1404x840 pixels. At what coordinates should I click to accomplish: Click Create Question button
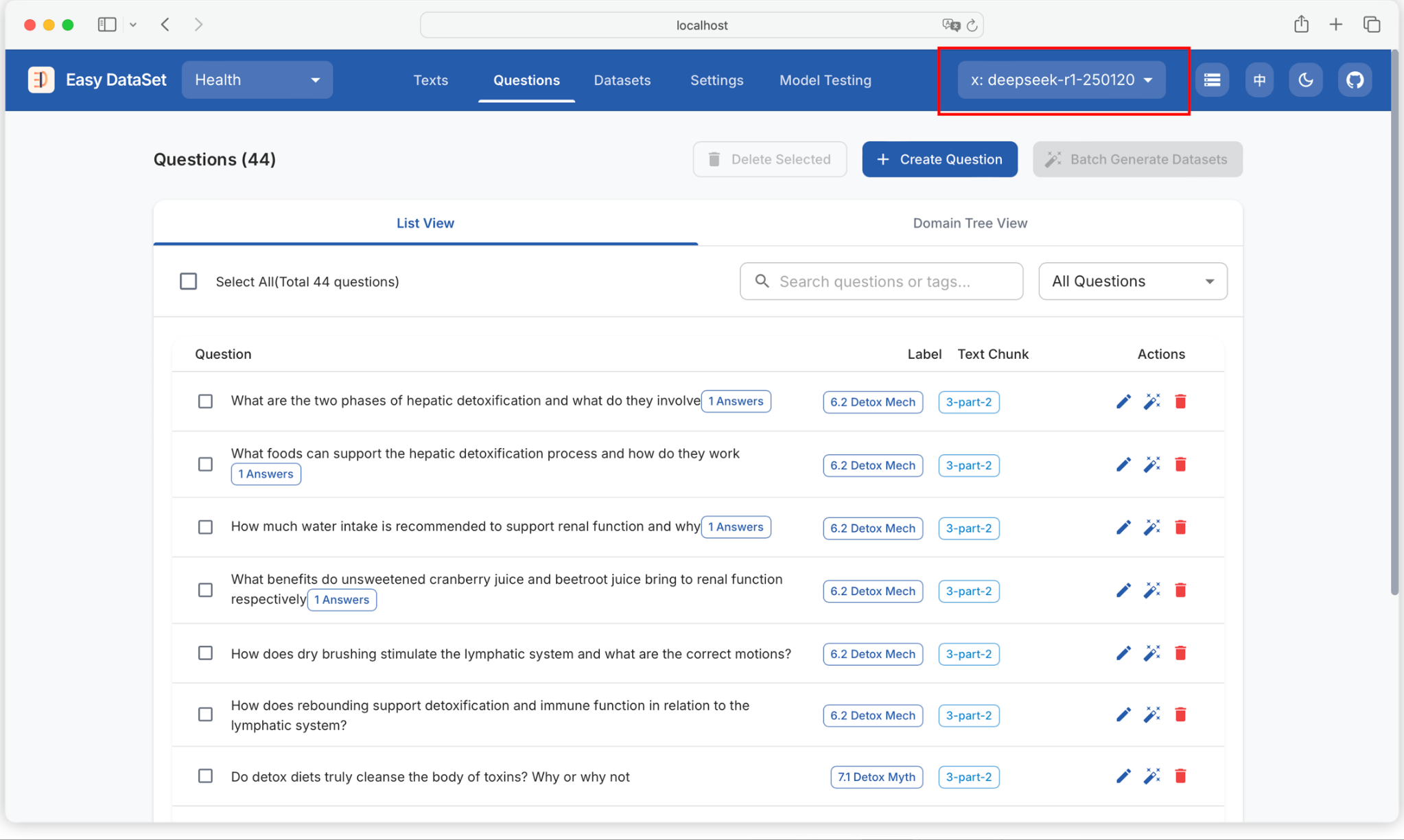click(x=939, y=159)
